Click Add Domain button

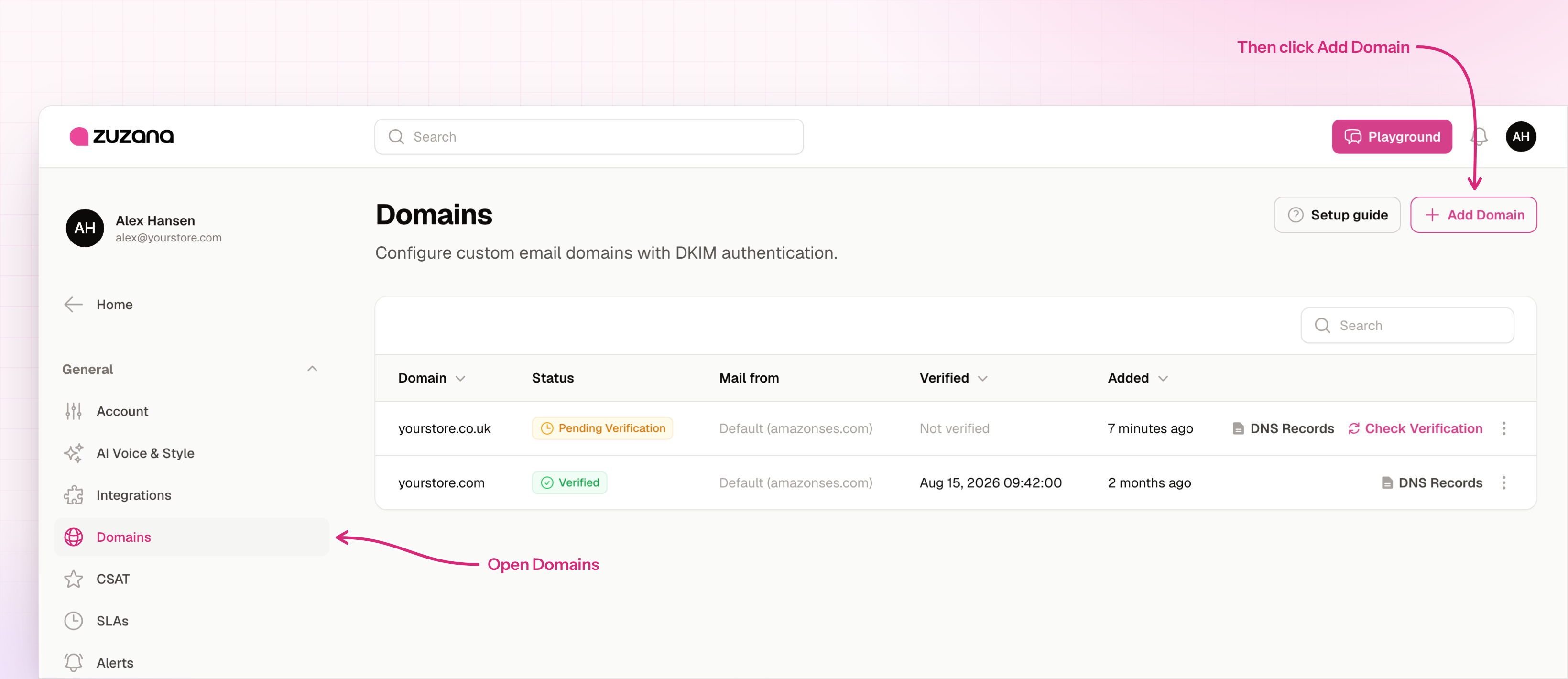[x=1474, y=215]
